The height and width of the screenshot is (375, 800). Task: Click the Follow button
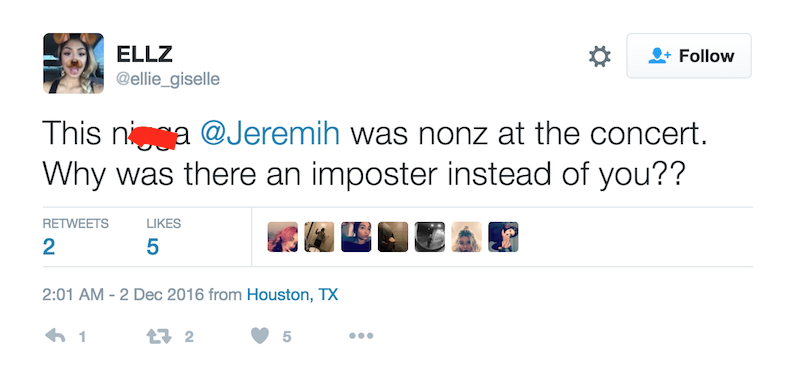[x=689, y=56]
